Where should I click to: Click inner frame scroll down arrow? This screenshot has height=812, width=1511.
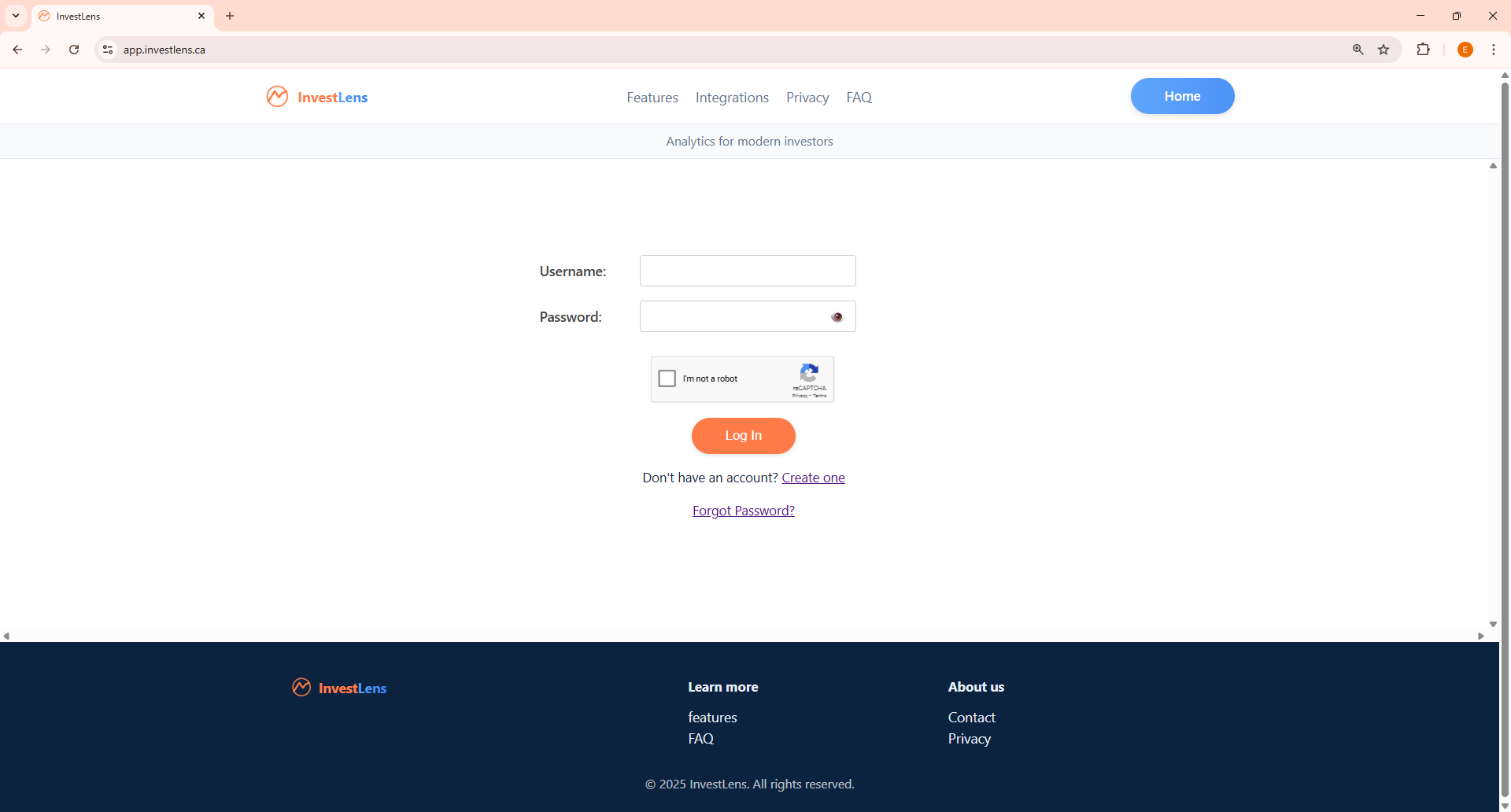coord(1493,624)
